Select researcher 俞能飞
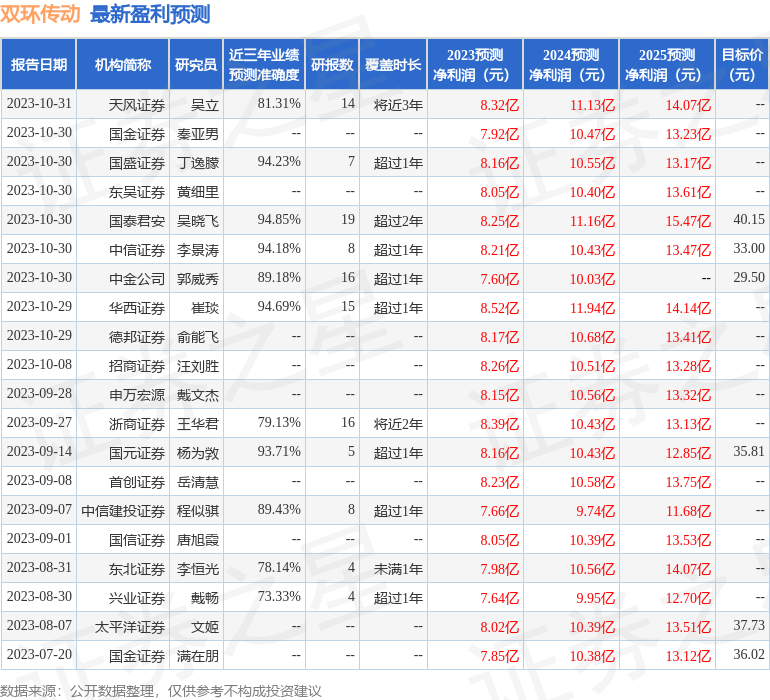 [x=197, y=336]
